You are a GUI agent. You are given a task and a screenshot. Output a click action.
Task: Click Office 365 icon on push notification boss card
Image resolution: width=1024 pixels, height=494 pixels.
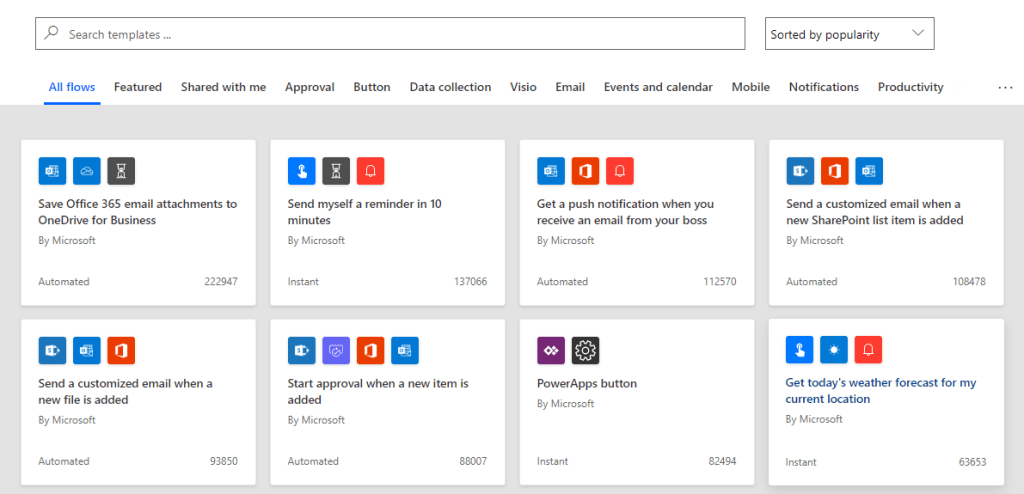point(586,171)
